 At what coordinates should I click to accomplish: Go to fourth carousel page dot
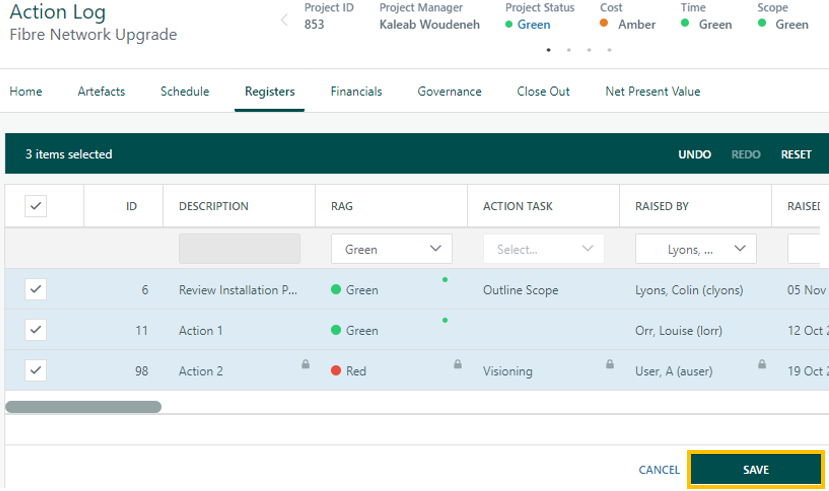click(x=610, y=50)
